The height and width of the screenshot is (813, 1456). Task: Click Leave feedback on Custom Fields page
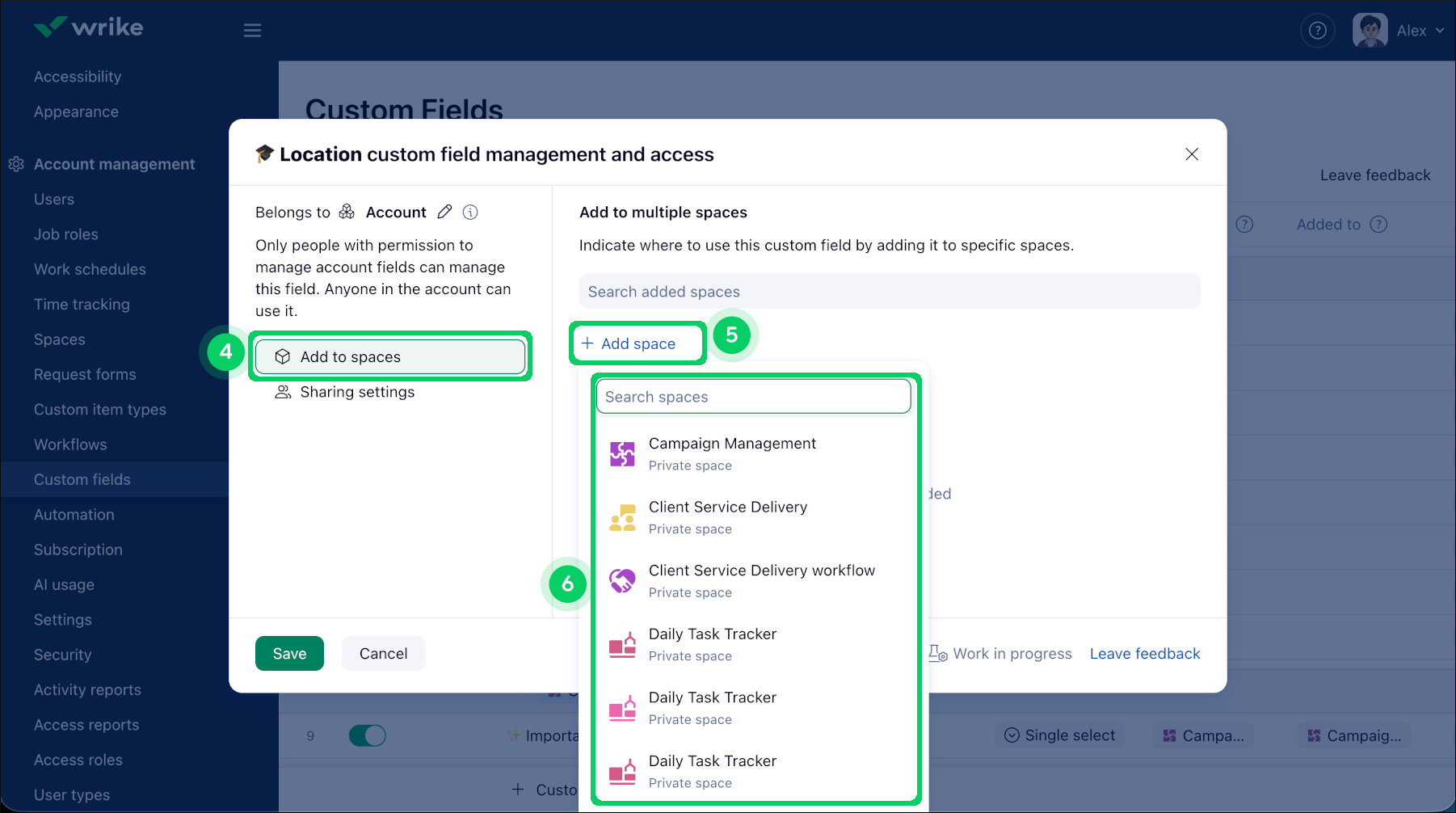click(x=1375, y=175)
